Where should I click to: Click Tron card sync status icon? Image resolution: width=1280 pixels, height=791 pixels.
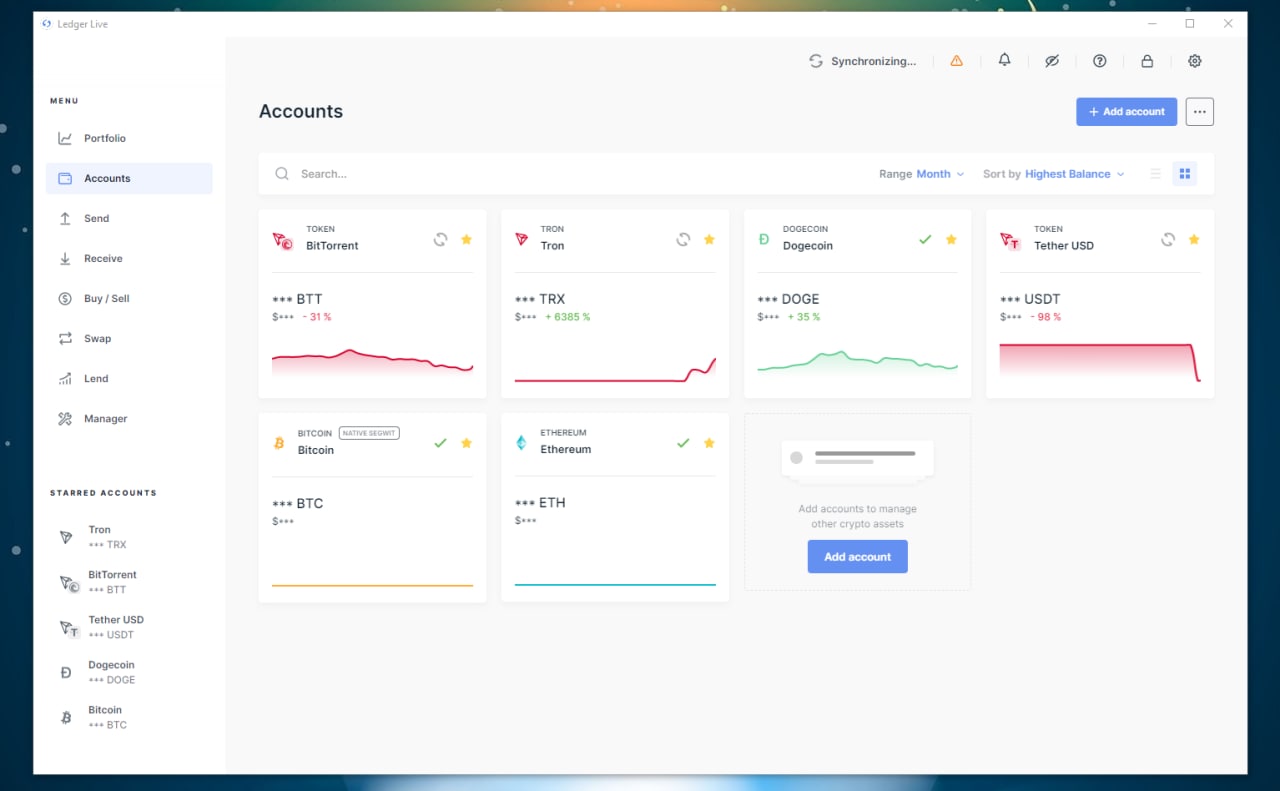pos(683,239)
